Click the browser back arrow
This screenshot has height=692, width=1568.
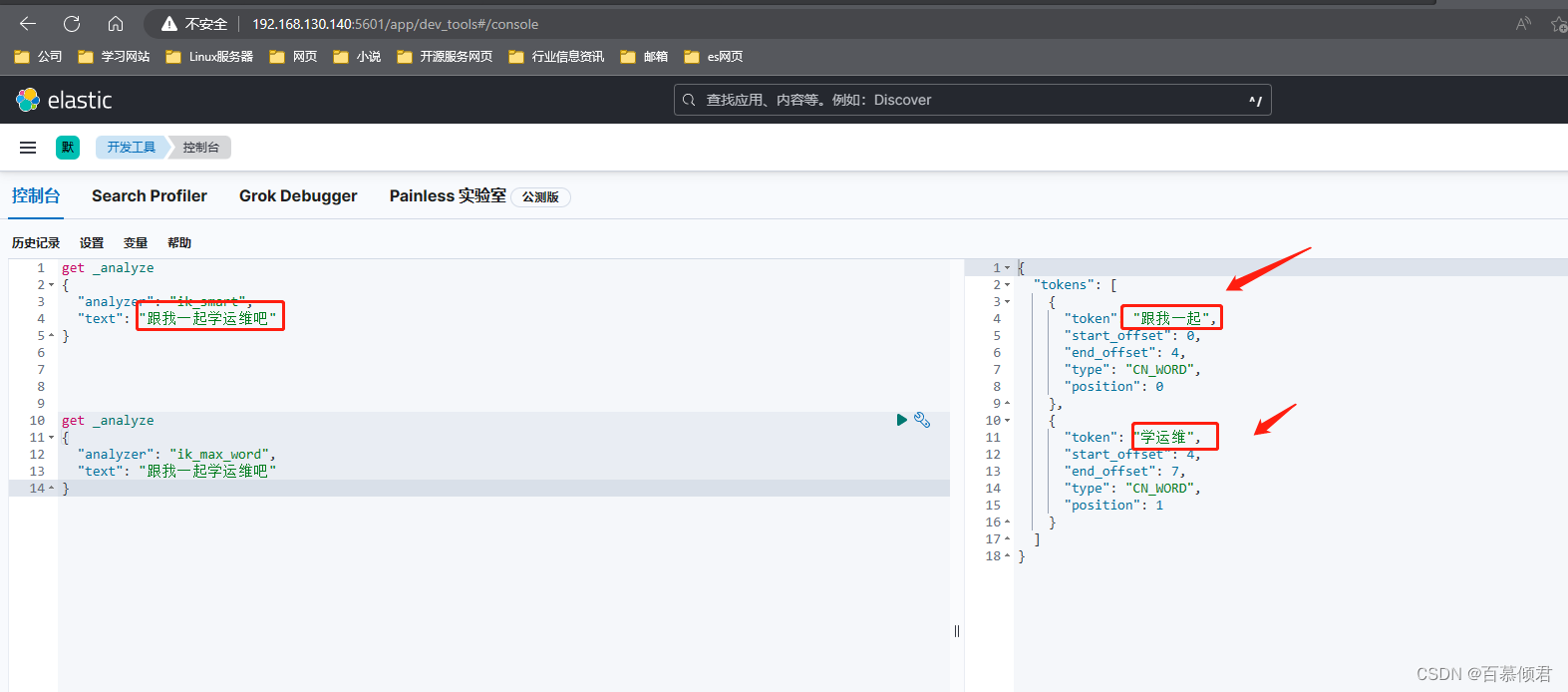pos(28,23)
